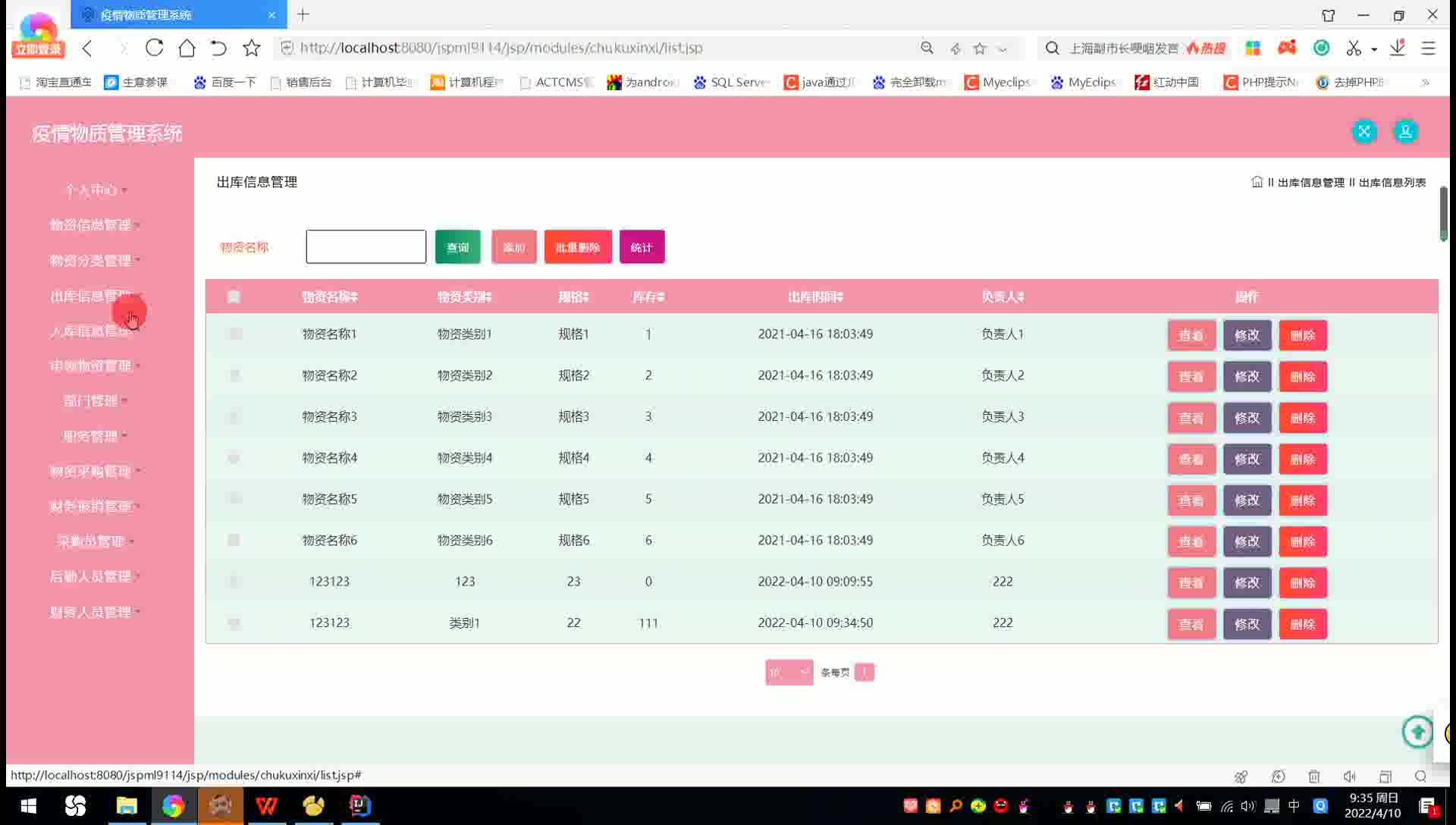Open the rows-per-page dropdown showing 10
1456x825 pixels.
pos(789,673)
